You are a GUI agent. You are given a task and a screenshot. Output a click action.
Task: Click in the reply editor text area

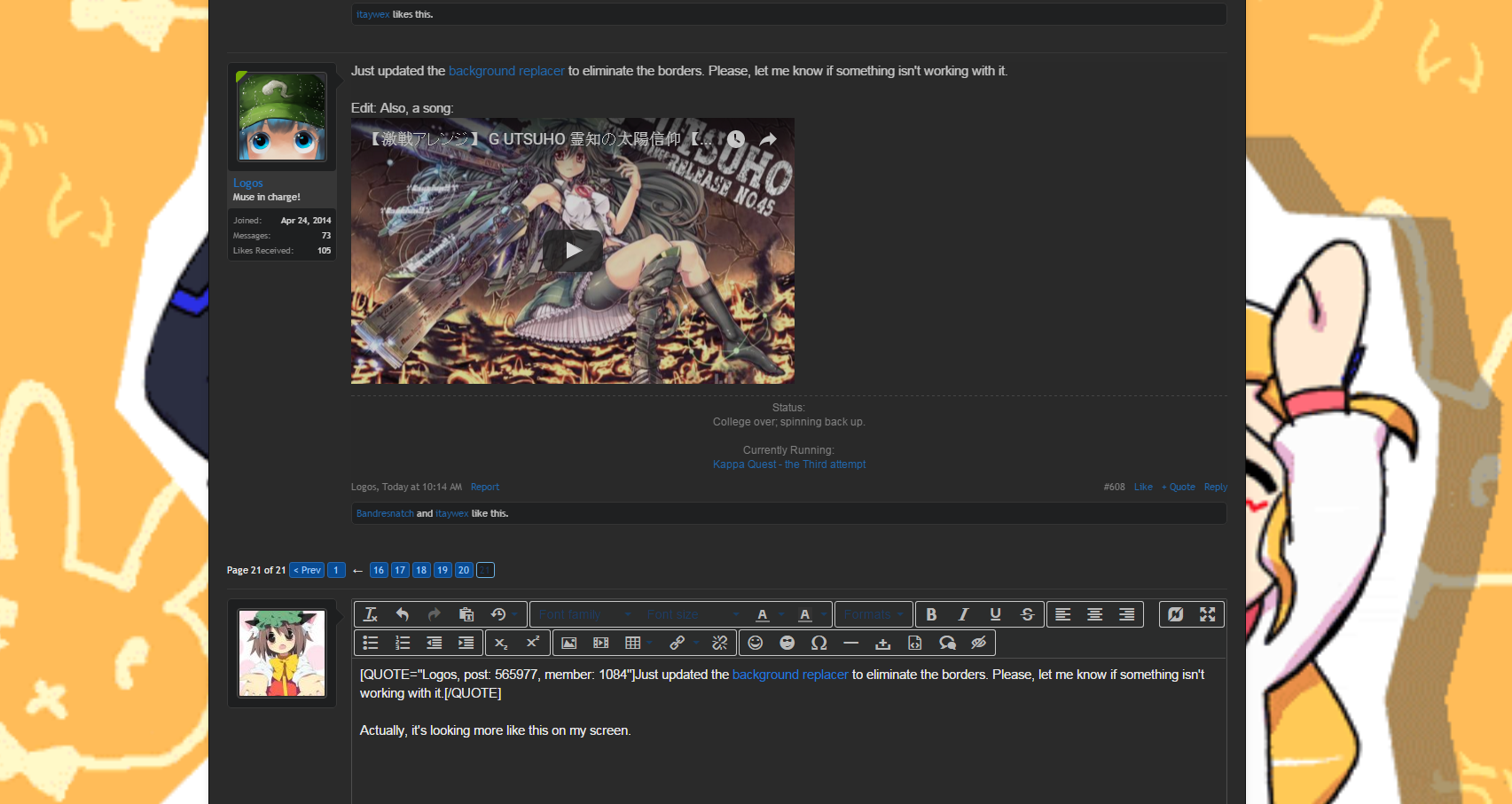pyautogui.click(x=789, y=731)
